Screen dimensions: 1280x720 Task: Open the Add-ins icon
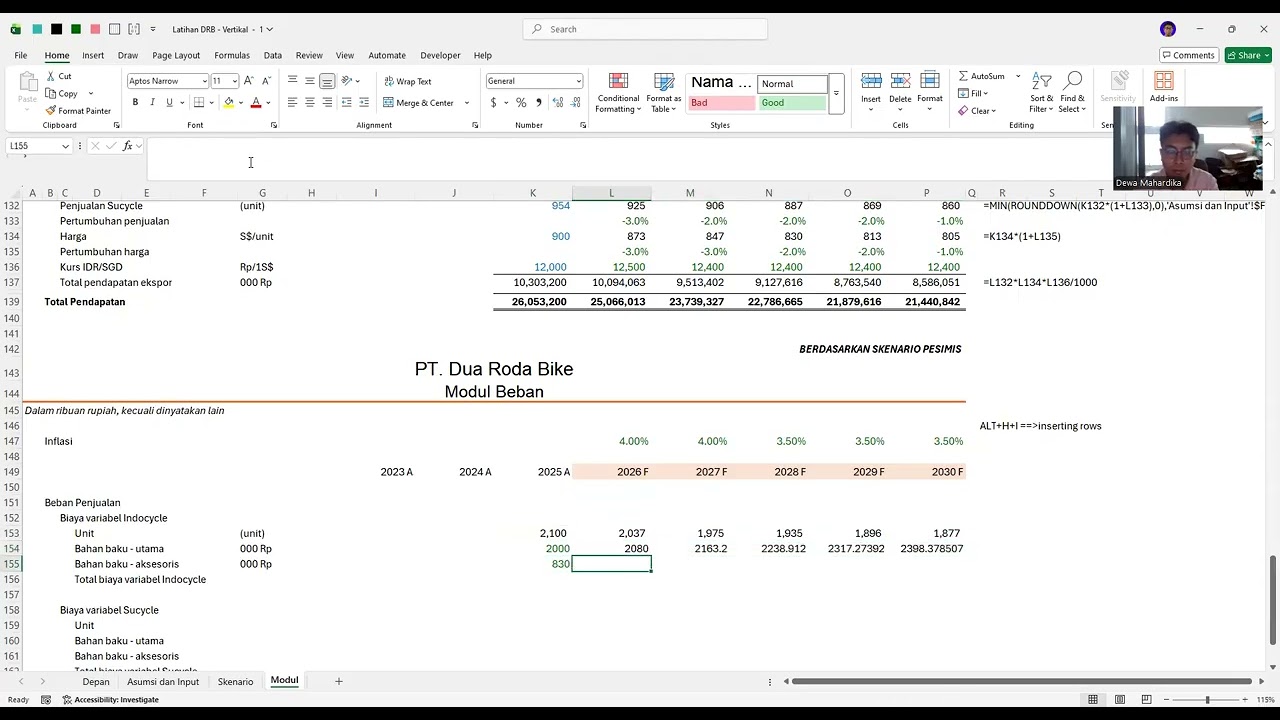[x=1163, y=87]
